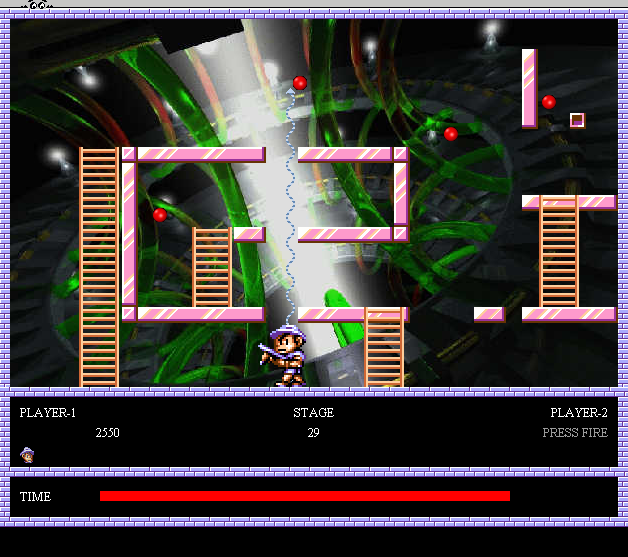
Task: Click the short ladder inside the left pink frame
Action: 212,267
